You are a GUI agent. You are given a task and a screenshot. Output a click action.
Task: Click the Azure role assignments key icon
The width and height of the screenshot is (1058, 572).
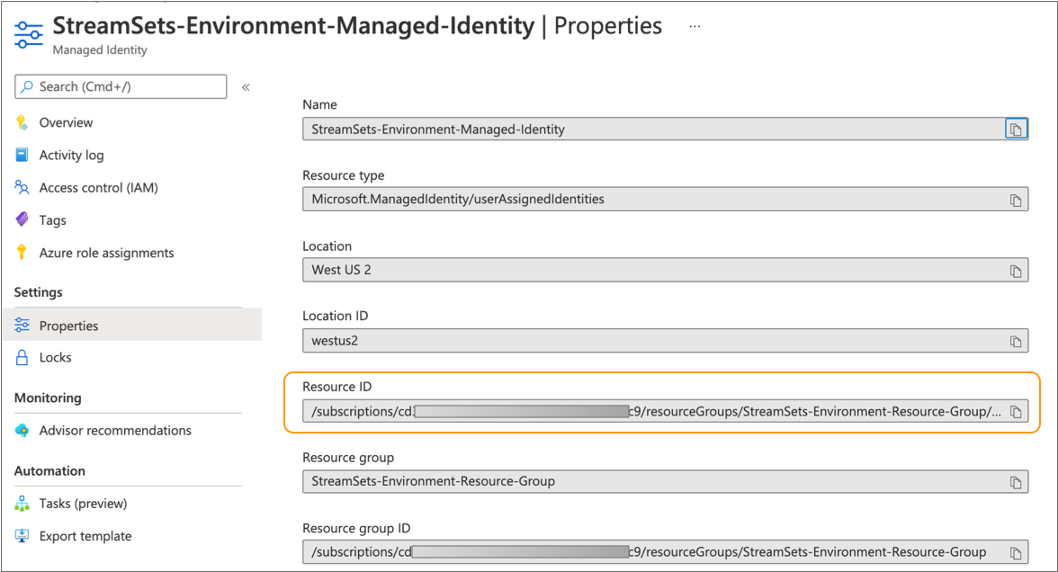pyautogui.click(x=22, y=252)
